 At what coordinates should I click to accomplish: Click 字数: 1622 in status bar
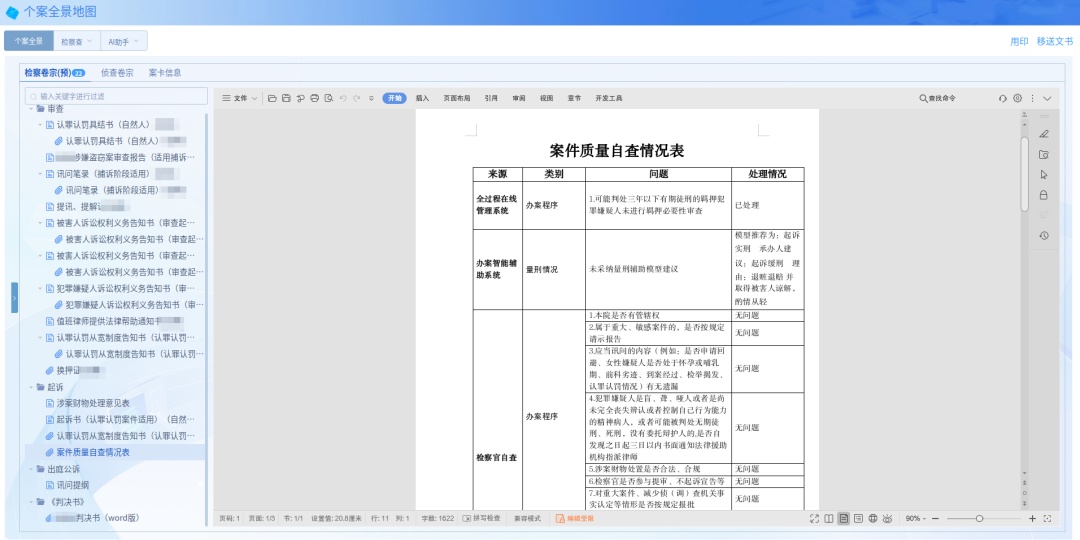coord(437,519)
